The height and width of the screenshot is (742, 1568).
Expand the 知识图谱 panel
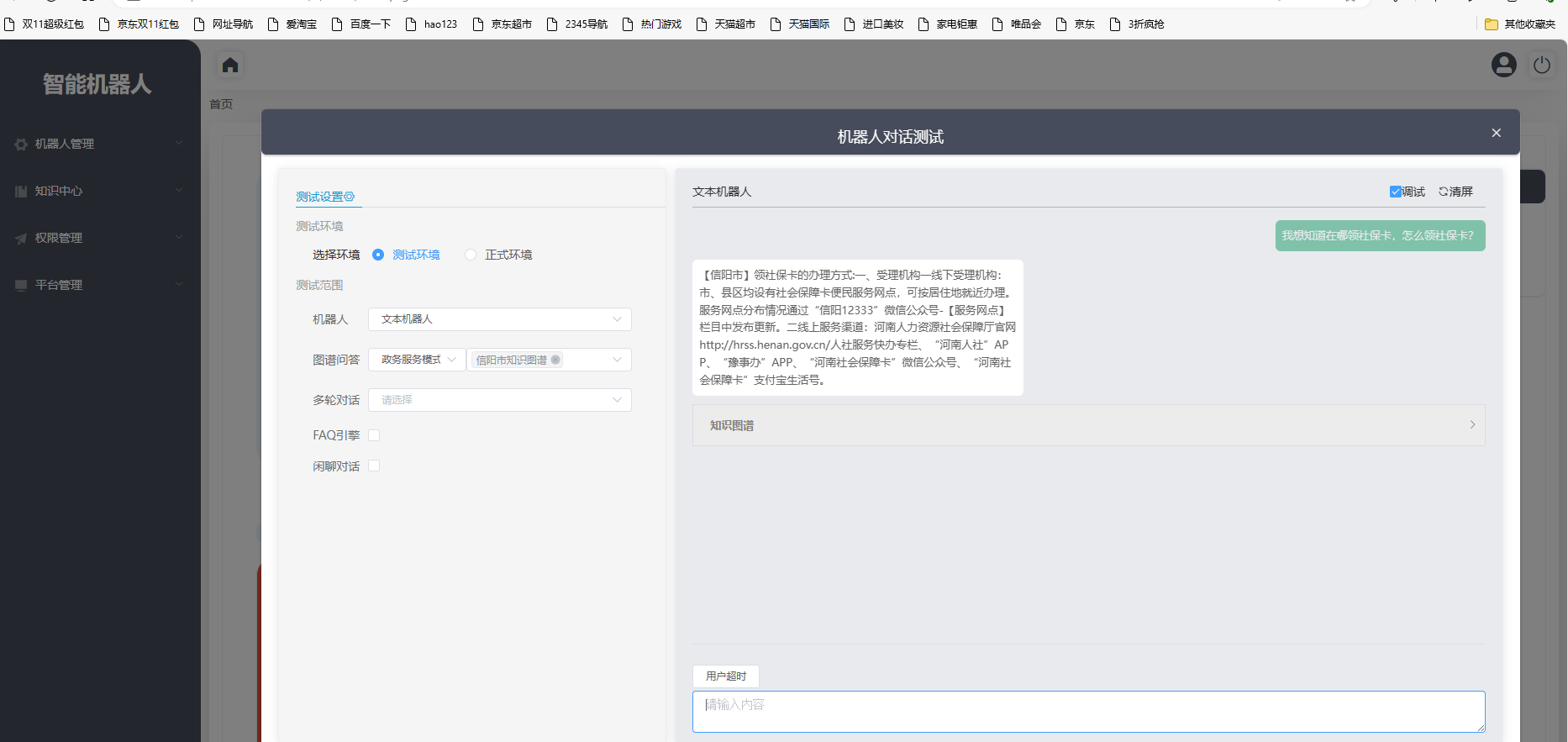[1088, 425]
